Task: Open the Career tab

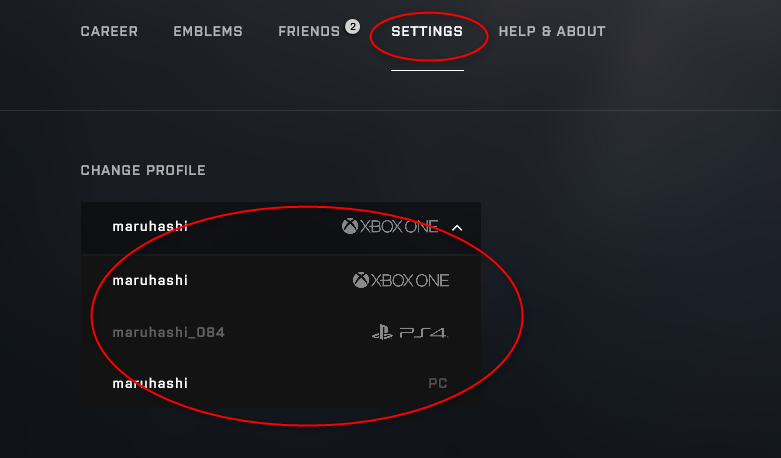Action: (x=109, y=31)
